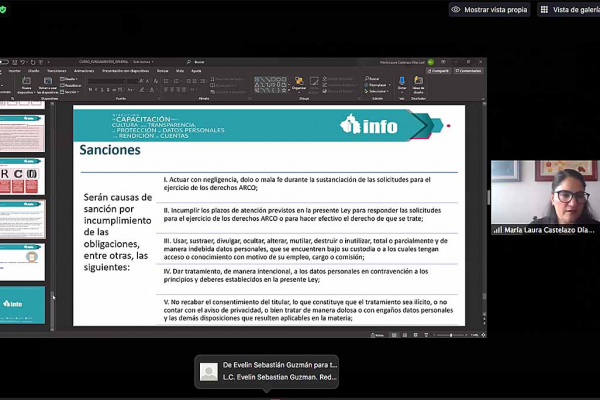Open Solo lectura dropdown beside file name
This screenshot has width=600, height=400.
pyautogui.click(x=143, y=62)
